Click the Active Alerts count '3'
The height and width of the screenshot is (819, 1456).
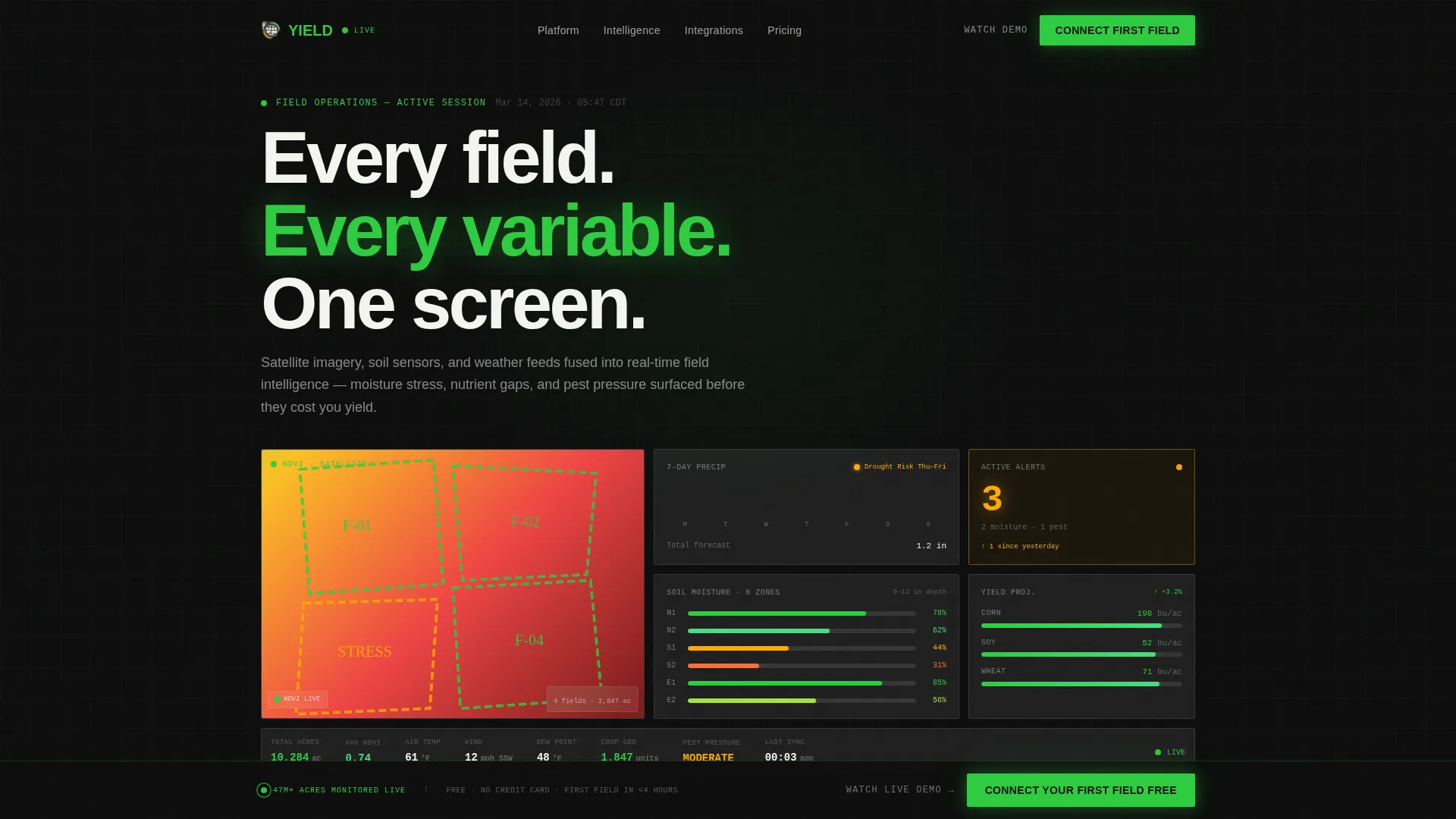point(992,499)
